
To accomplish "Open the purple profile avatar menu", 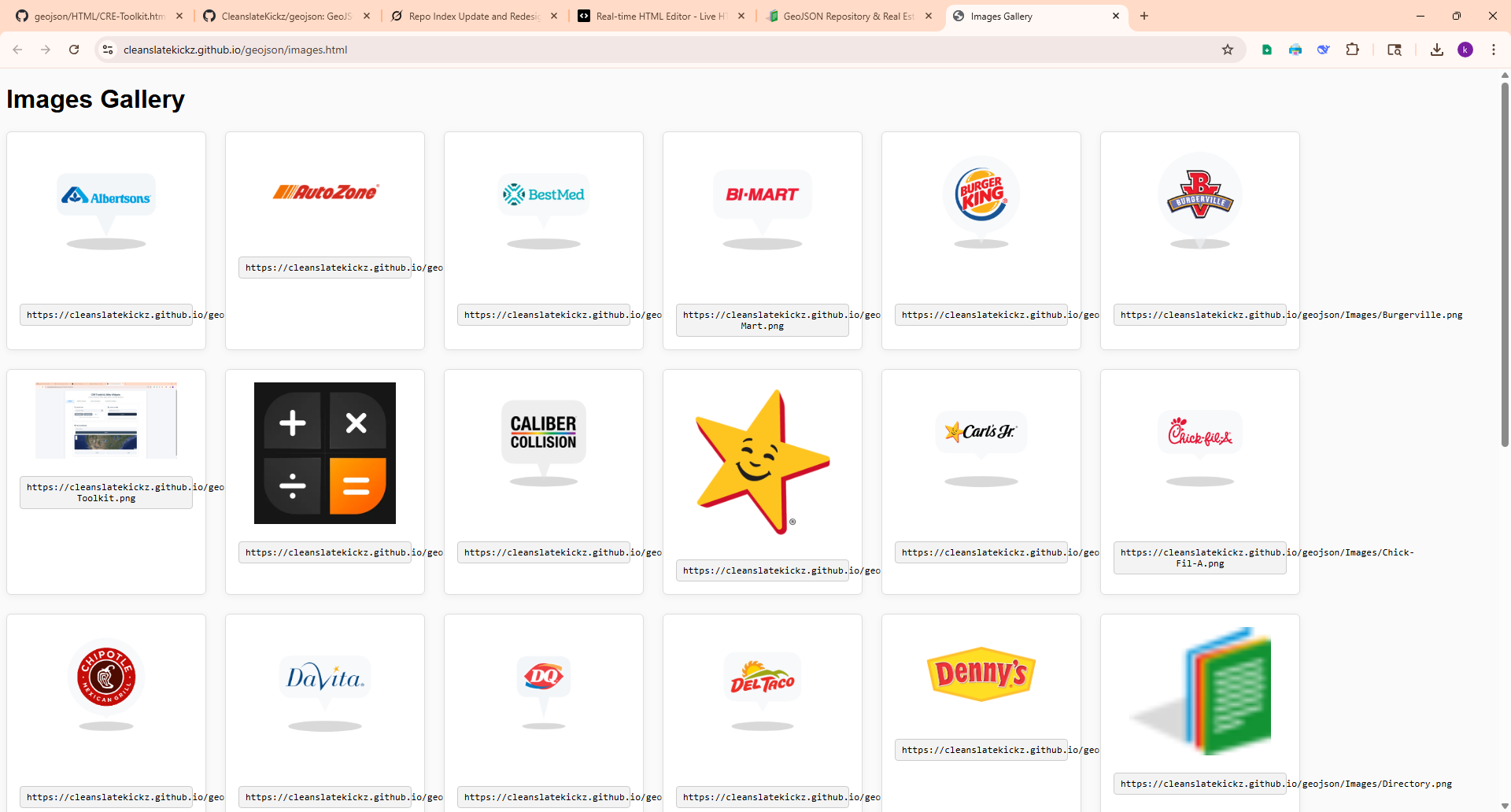I will tap(1465, 50).
